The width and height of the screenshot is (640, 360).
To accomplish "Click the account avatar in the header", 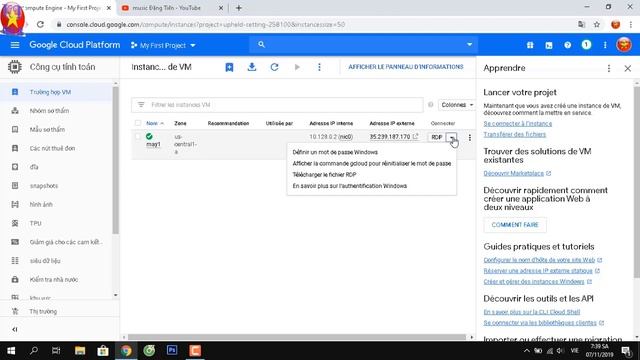I will tap(624, 45).
